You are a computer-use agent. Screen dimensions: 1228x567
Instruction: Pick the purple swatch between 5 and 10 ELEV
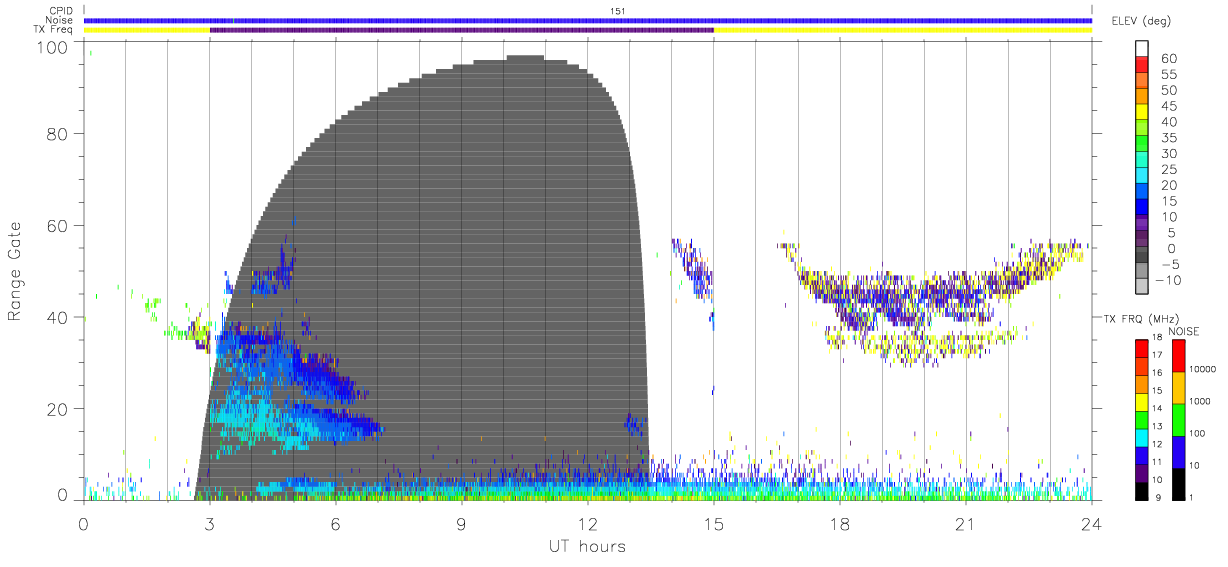[1142, 224]
